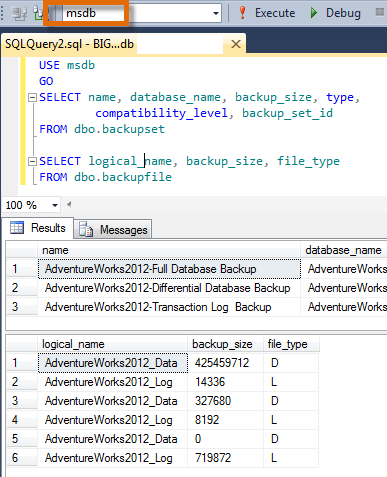The height and width of the screenshot is (477, 387).
Task: Select AdventureWorks2012_Log in row 2
Action: click(113, 382)
